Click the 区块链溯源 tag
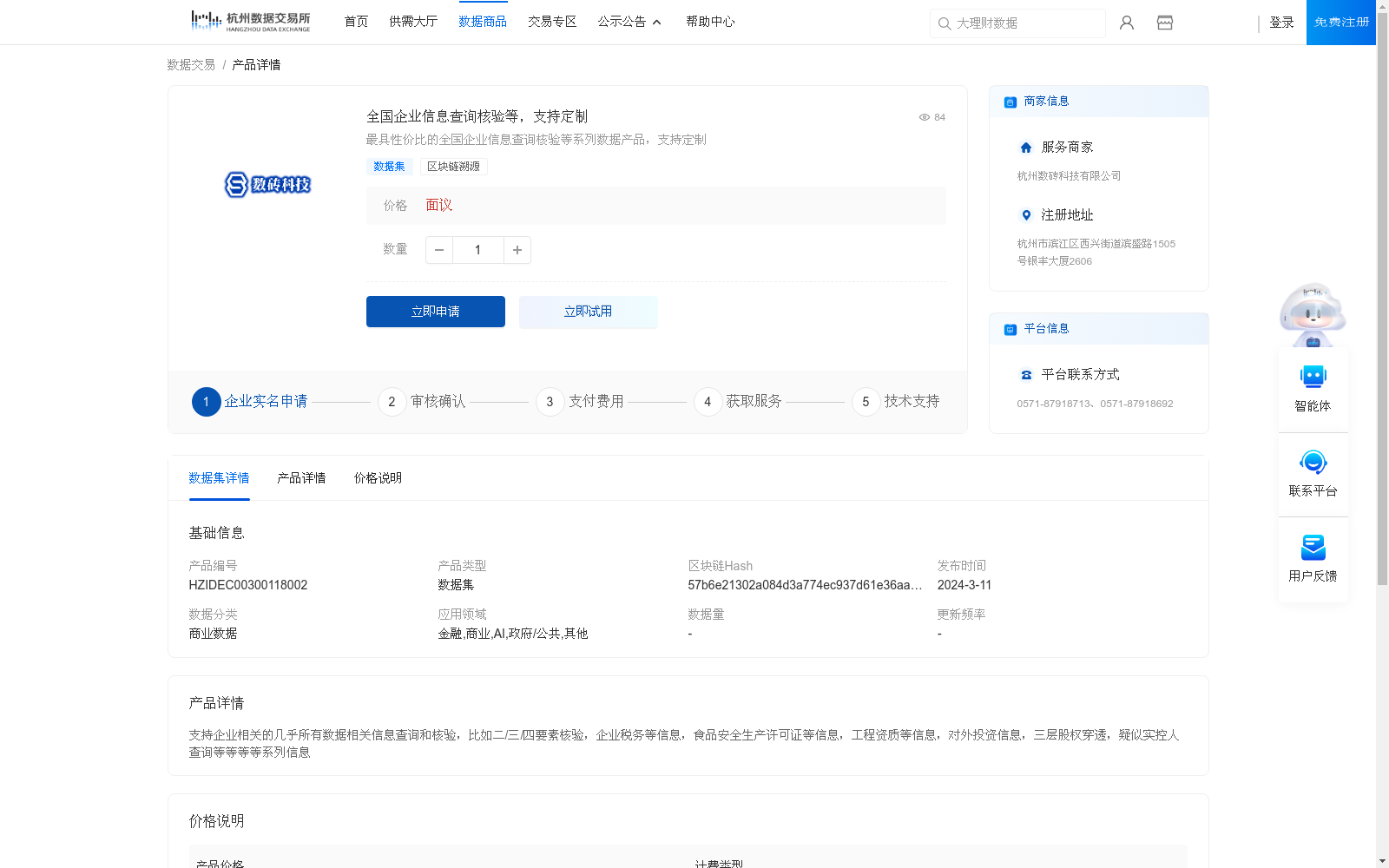Screen dimensions: 1389x868 click(453, 167)
